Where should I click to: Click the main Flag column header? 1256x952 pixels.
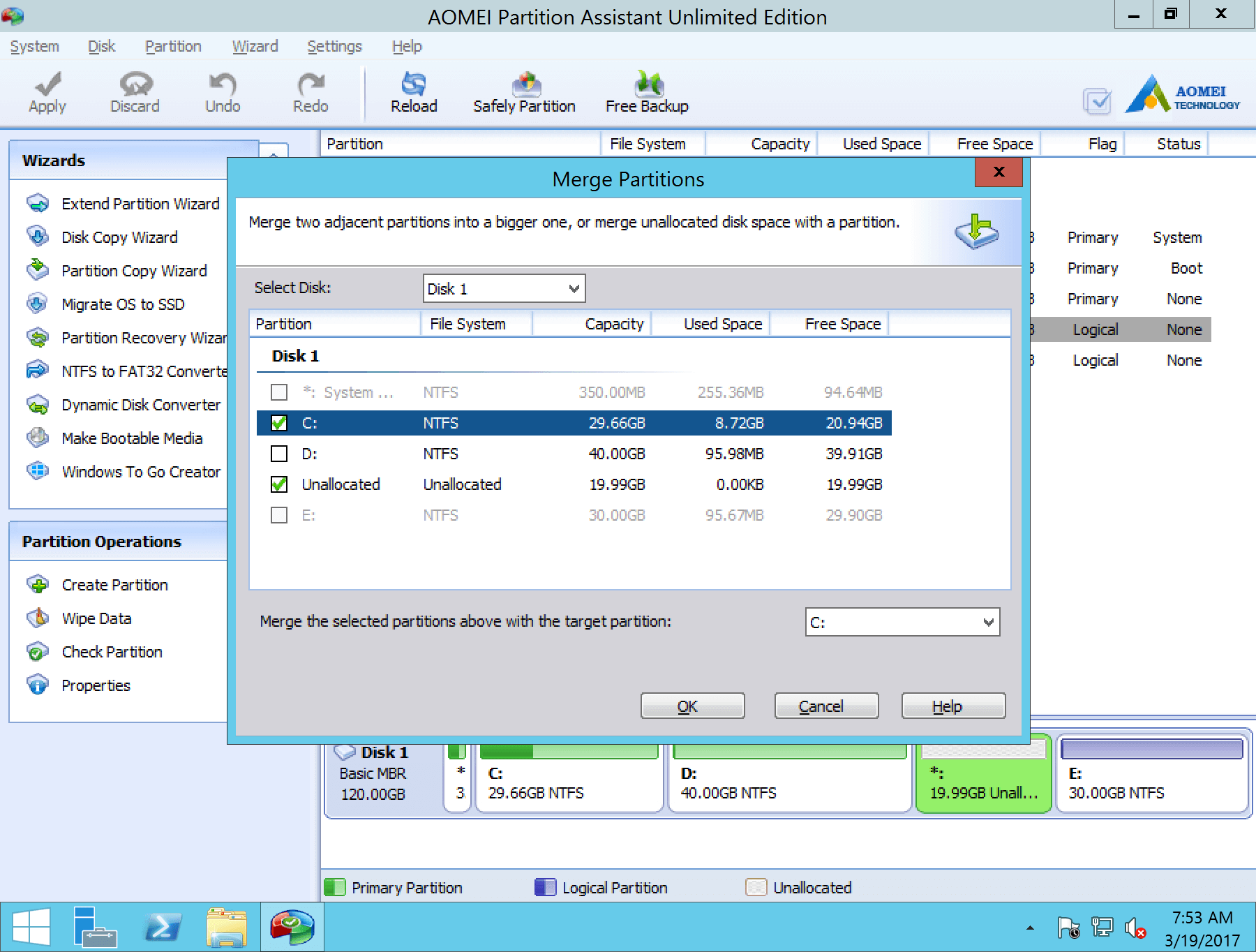click(1083, 144)
